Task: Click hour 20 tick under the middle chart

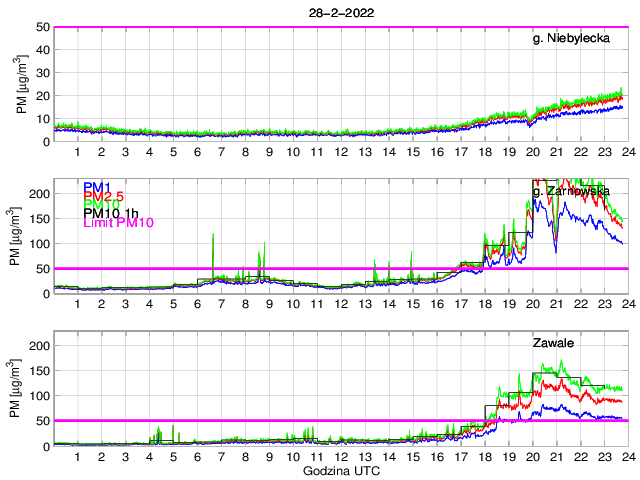Action: (531, 305)
